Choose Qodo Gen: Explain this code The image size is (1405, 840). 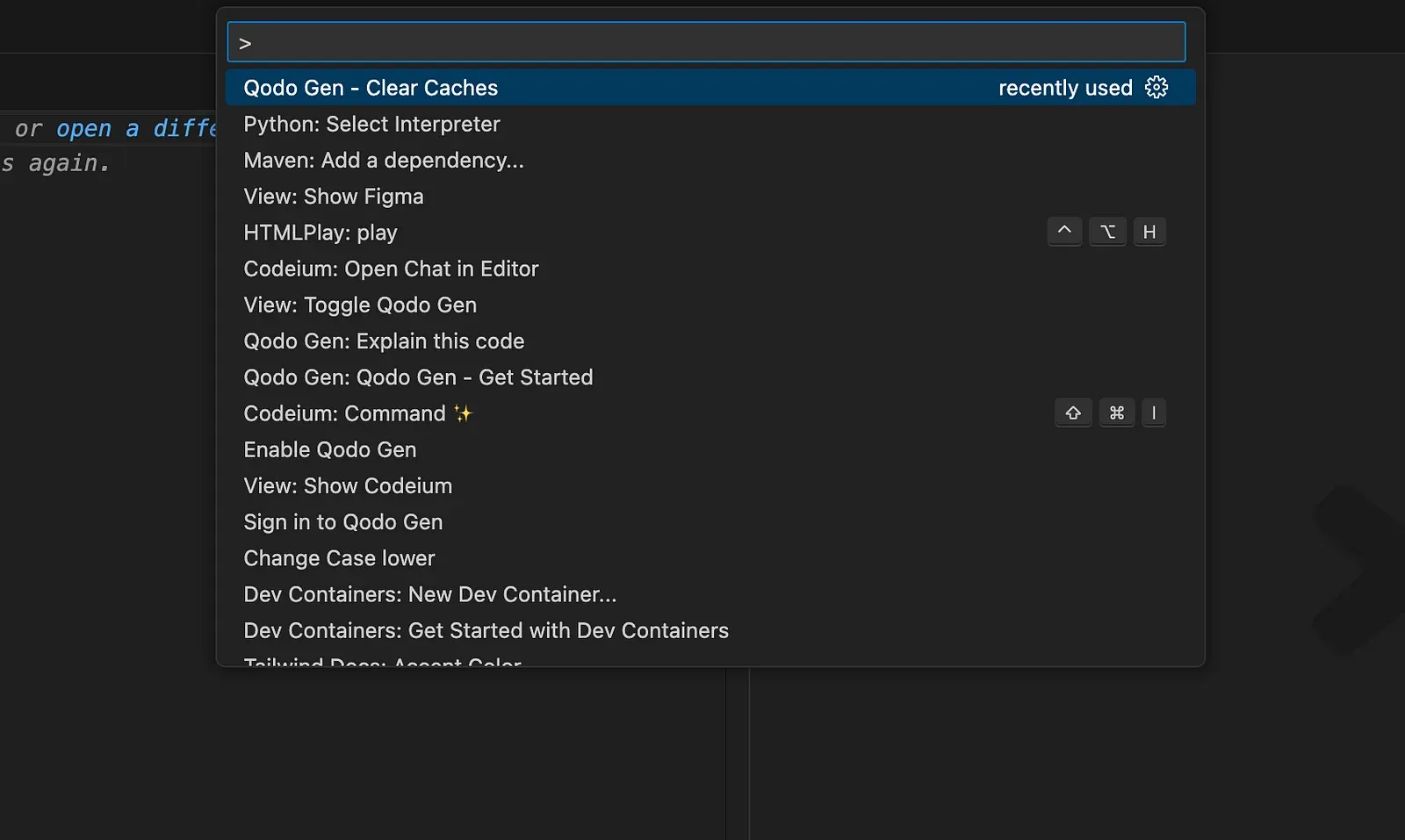(710, 341)
